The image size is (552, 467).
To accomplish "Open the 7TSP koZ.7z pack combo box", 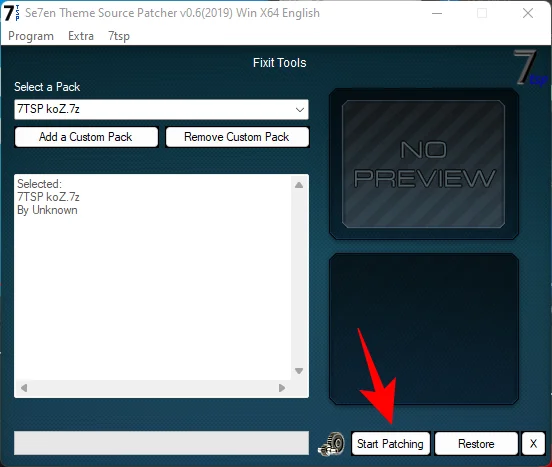I will 161,109.
